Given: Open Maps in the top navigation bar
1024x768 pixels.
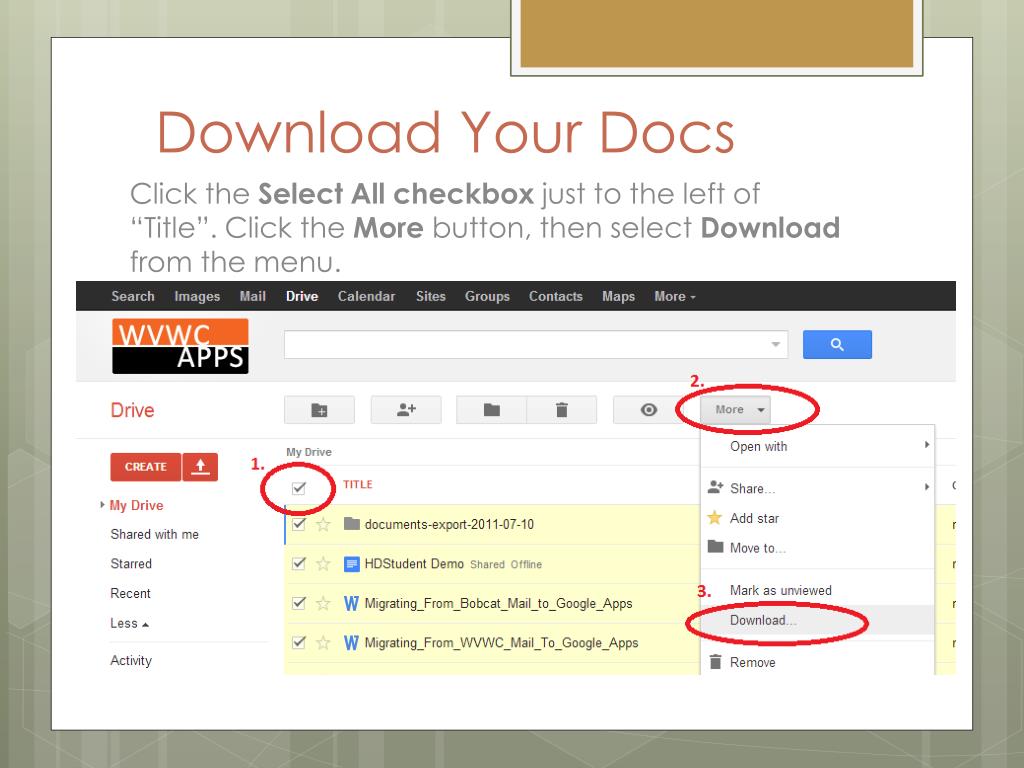Looking at the screenshot, I should (618, 296).
